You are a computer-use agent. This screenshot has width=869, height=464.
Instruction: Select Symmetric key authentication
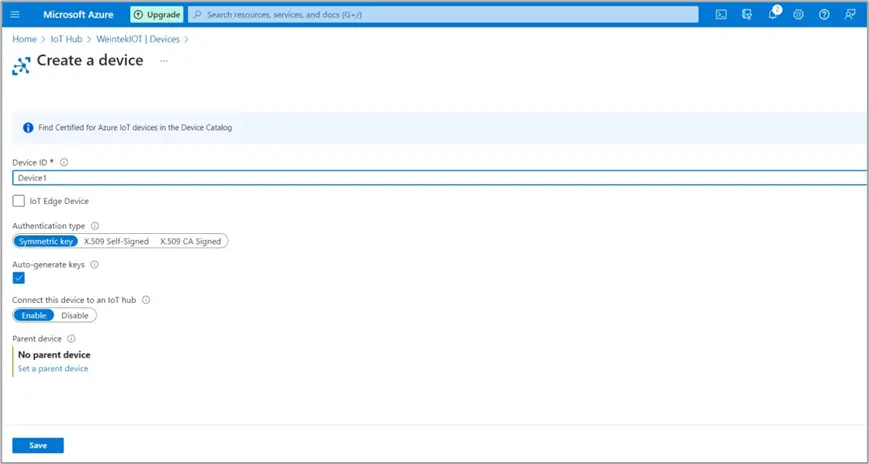46,241
